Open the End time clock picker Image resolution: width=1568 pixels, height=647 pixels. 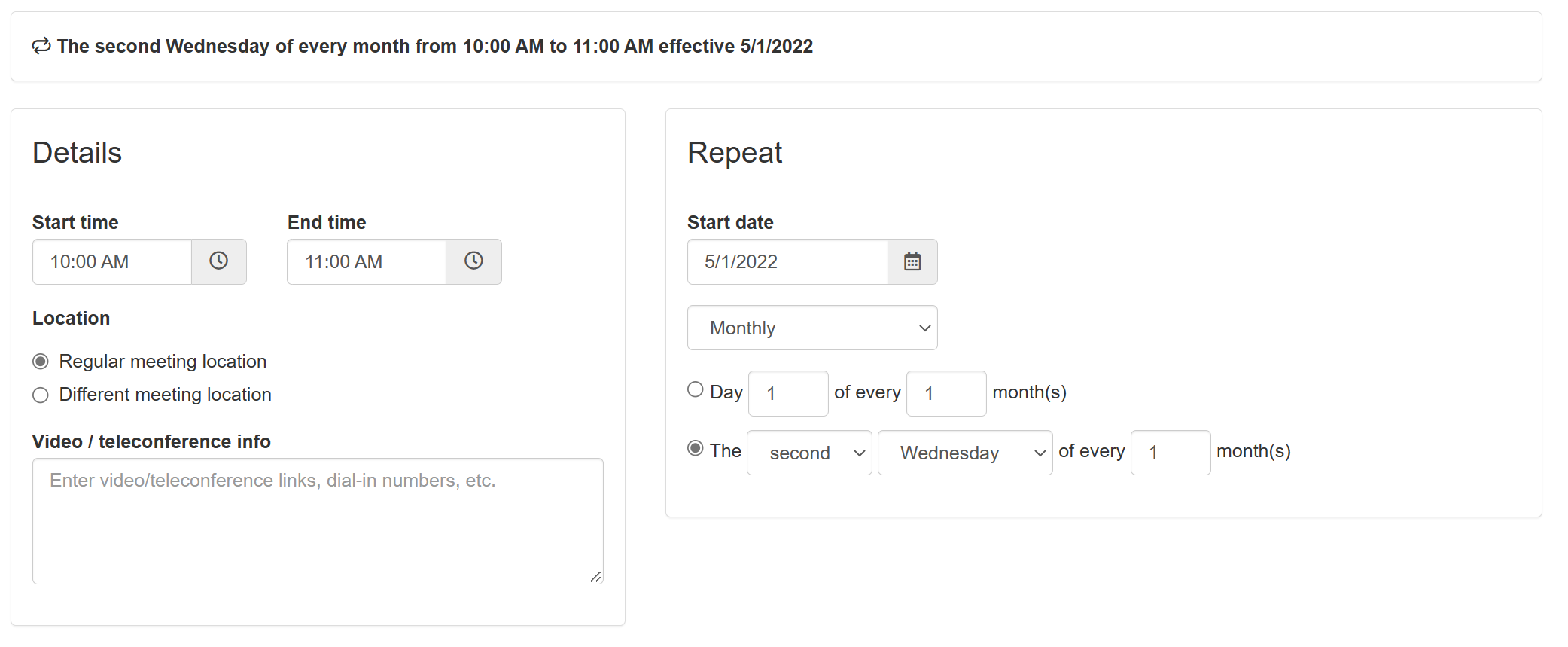473,261
